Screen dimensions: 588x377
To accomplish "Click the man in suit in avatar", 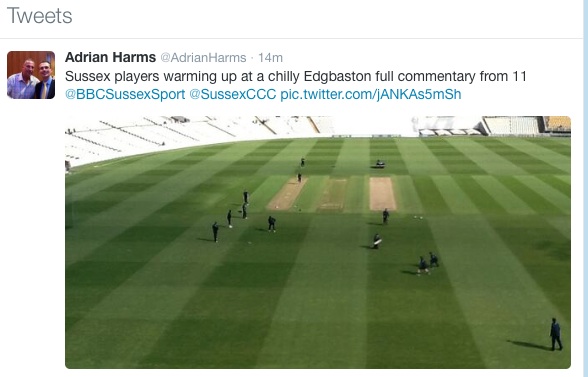I will click(45, 81).
